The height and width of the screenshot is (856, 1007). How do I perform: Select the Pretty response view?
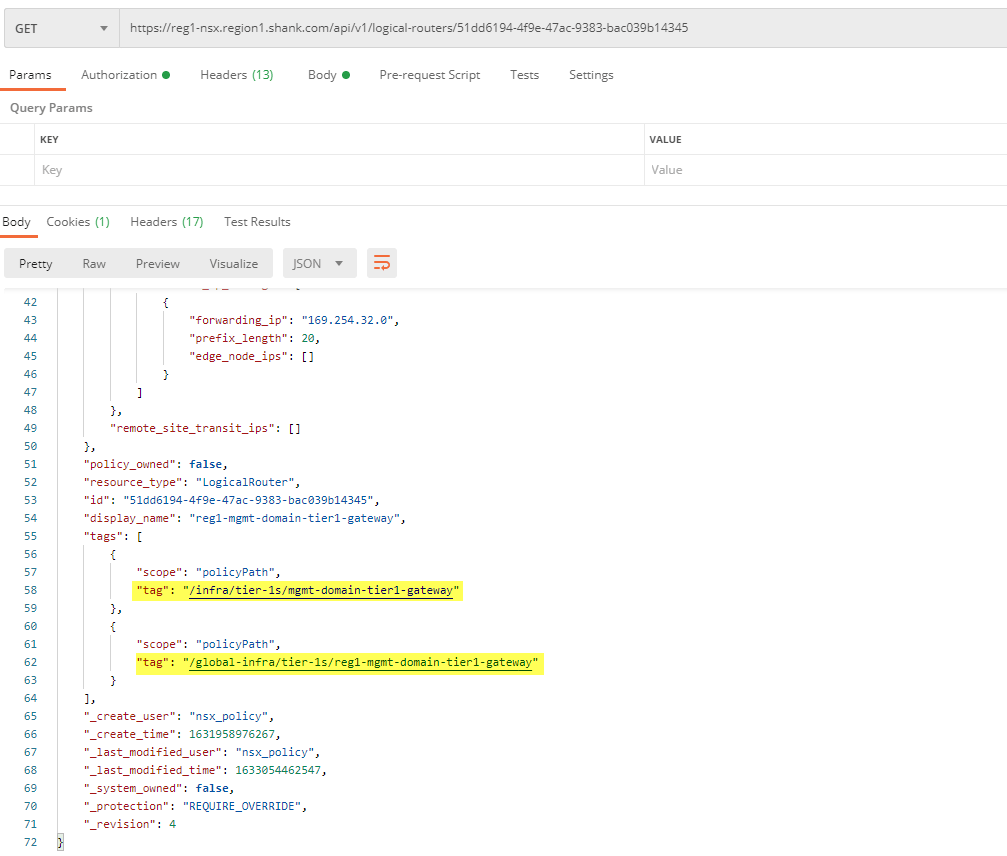pyautogui.click(x=35, y=264)
